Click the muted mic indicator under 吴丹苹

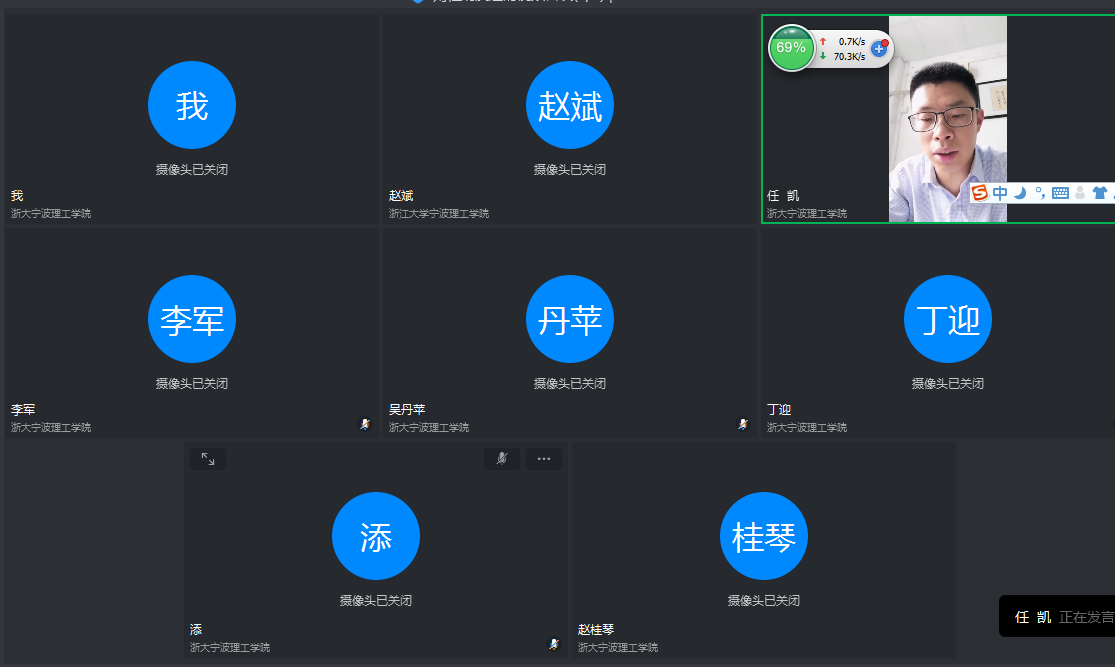(x=743, y=424)
